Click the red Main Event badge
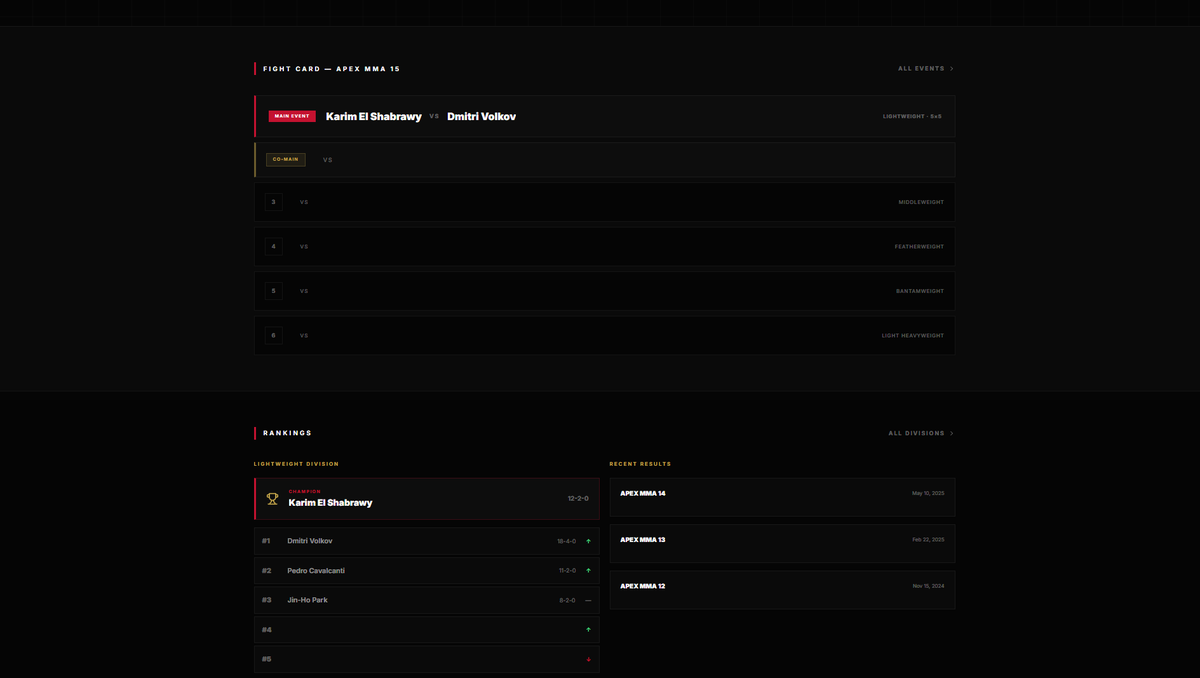Viewport: 1200px width, 678px height. (x=292, y=116)
